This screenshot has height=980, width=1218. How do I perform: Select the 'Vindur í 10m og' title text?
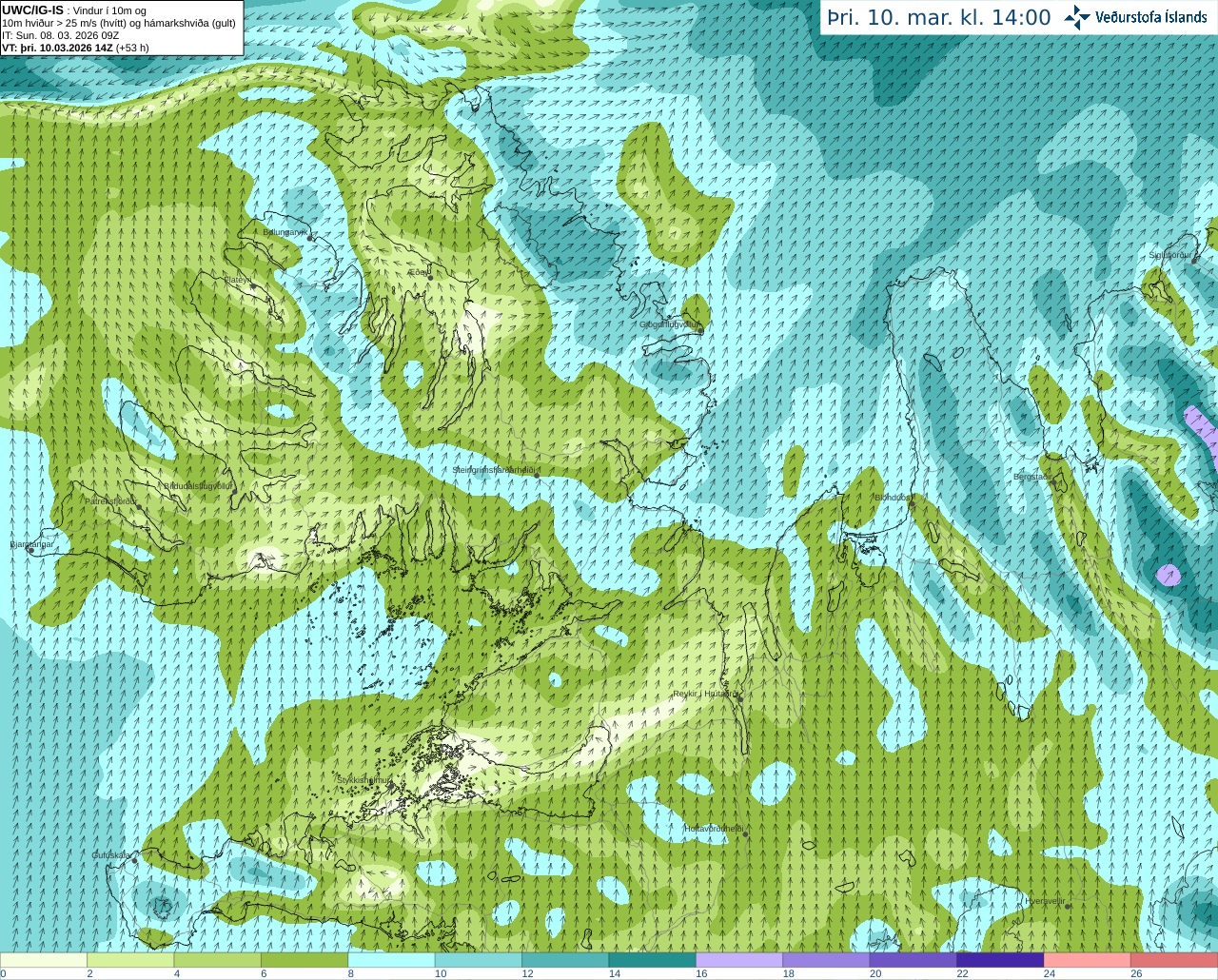(110, 10)
